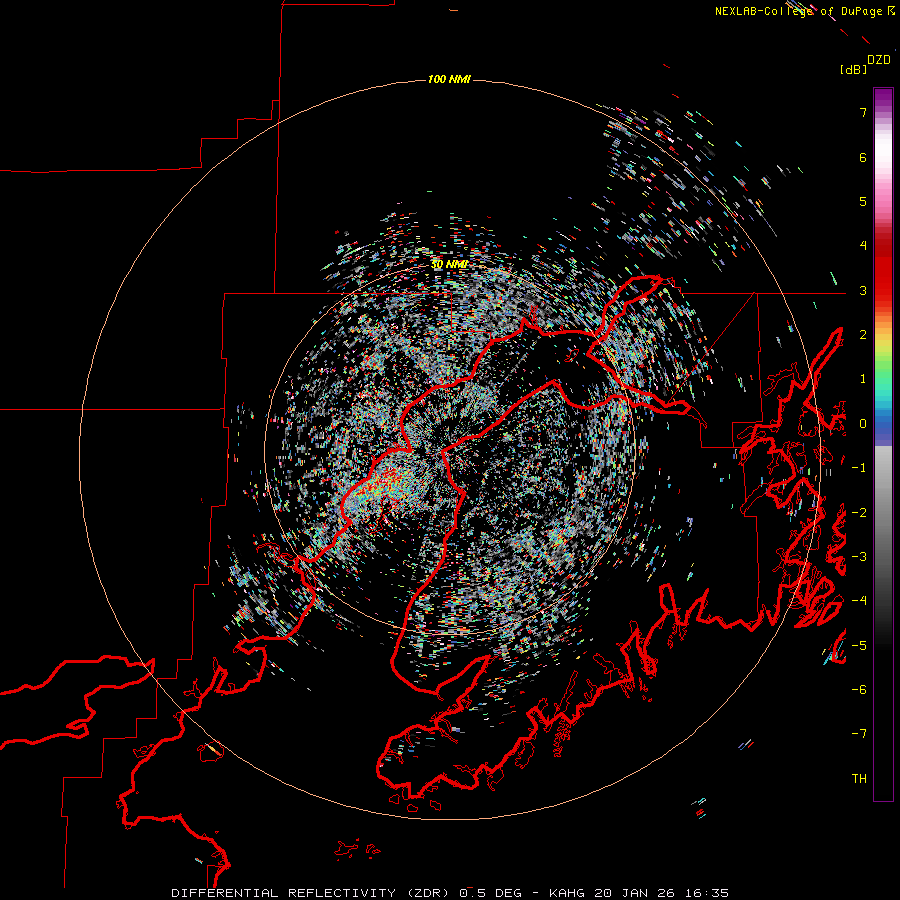Click the -4 value on the color scale
This screenshot has width=900, height=900.
(x=859, y=600)
